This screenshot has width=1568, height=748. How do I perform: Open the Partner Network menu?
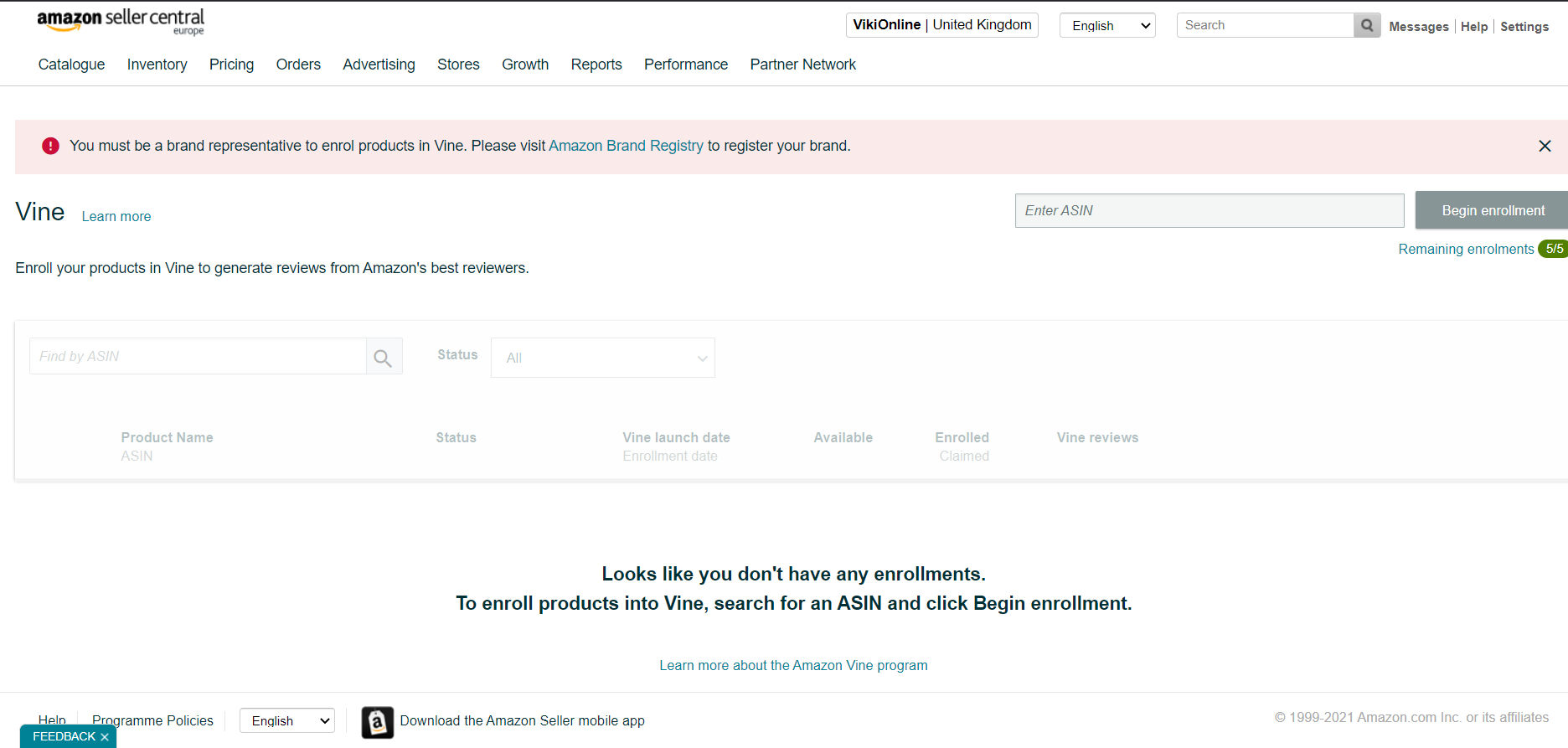(802, 64)
